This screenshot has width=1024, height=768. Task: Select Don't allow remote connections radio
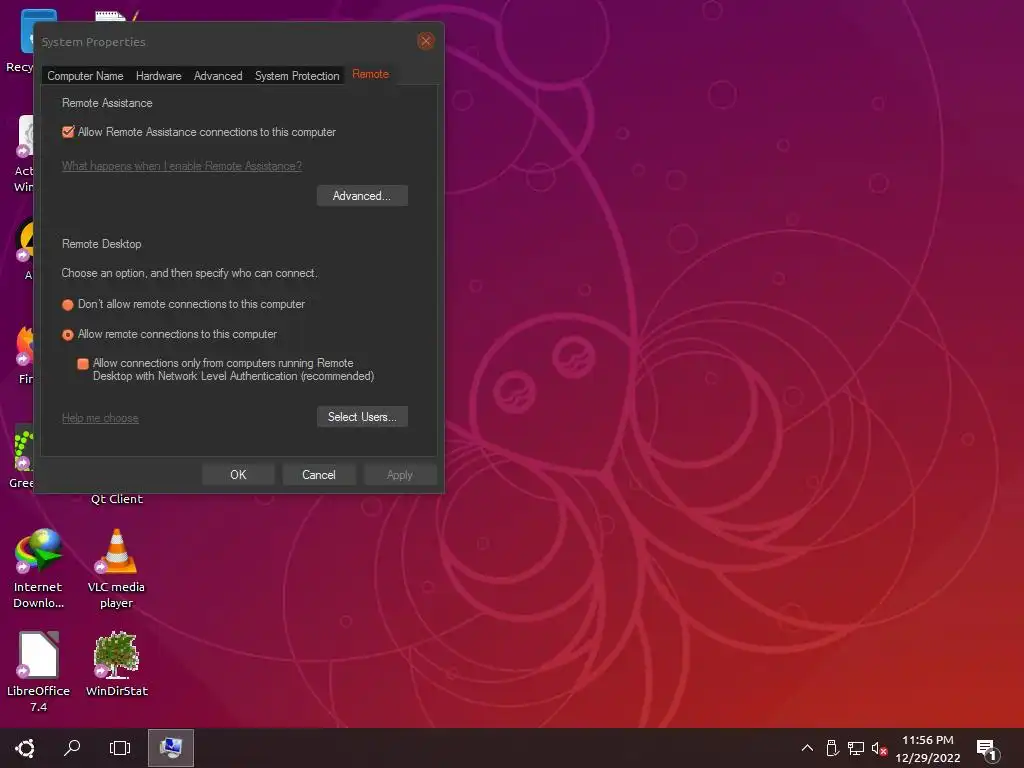pyautogui.click(x=67, y=305)
